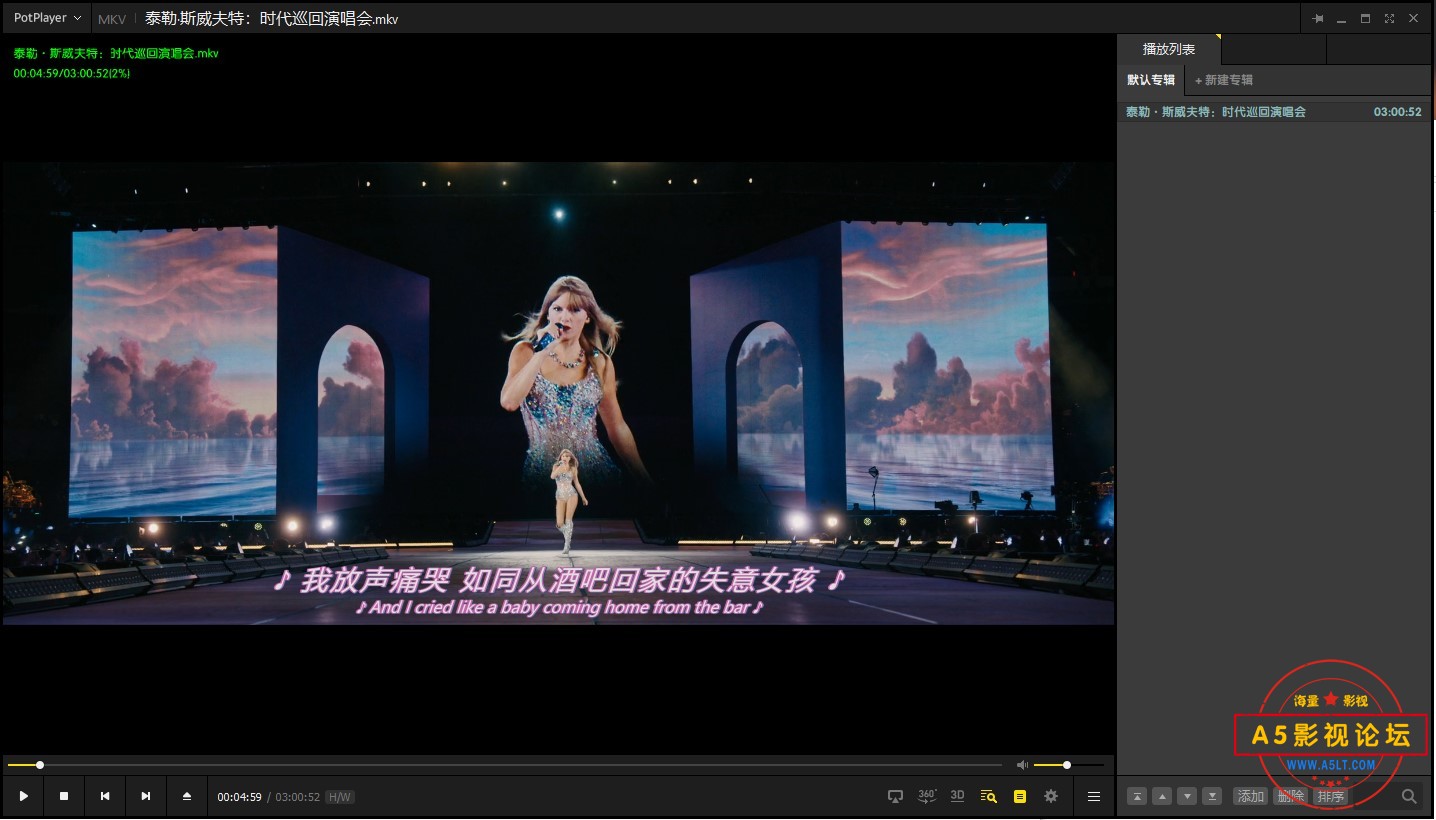Move selected playlist item up

point(1162,796)
